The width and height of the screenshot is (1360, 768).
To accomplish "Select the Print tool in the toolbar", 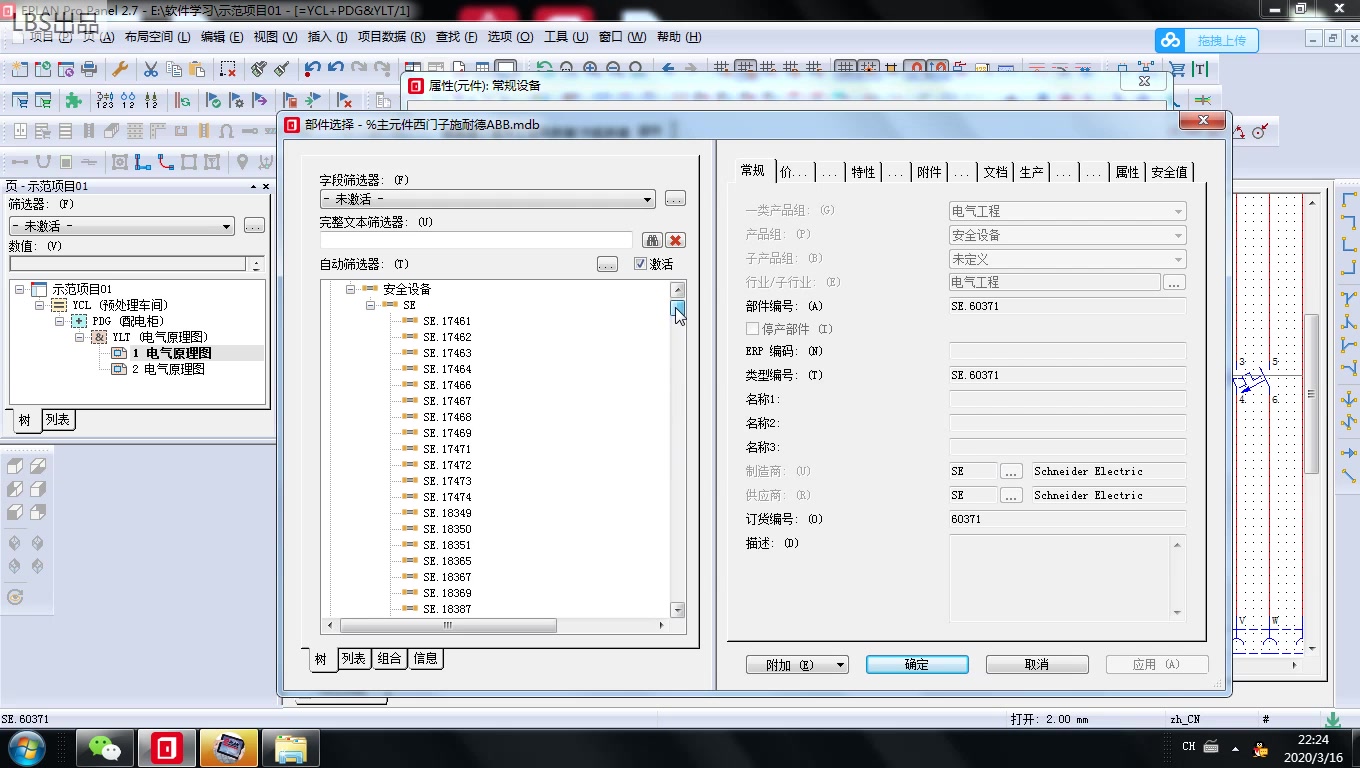I will (89, 68).
